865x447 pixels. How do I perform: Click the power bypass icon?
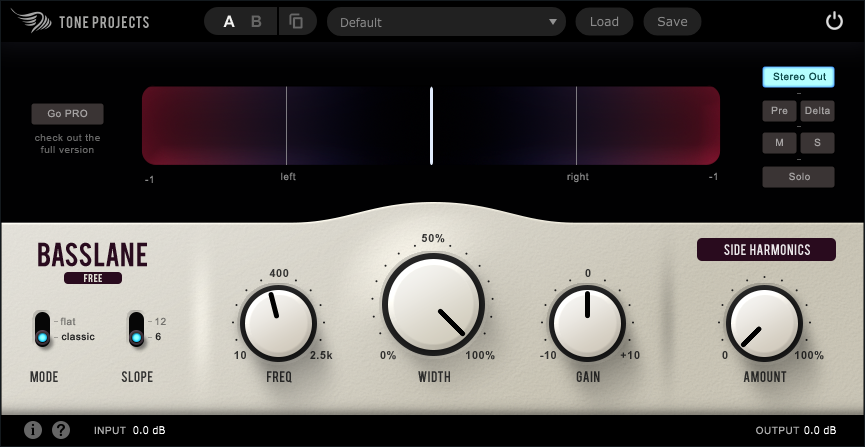[x=834, y=21]
